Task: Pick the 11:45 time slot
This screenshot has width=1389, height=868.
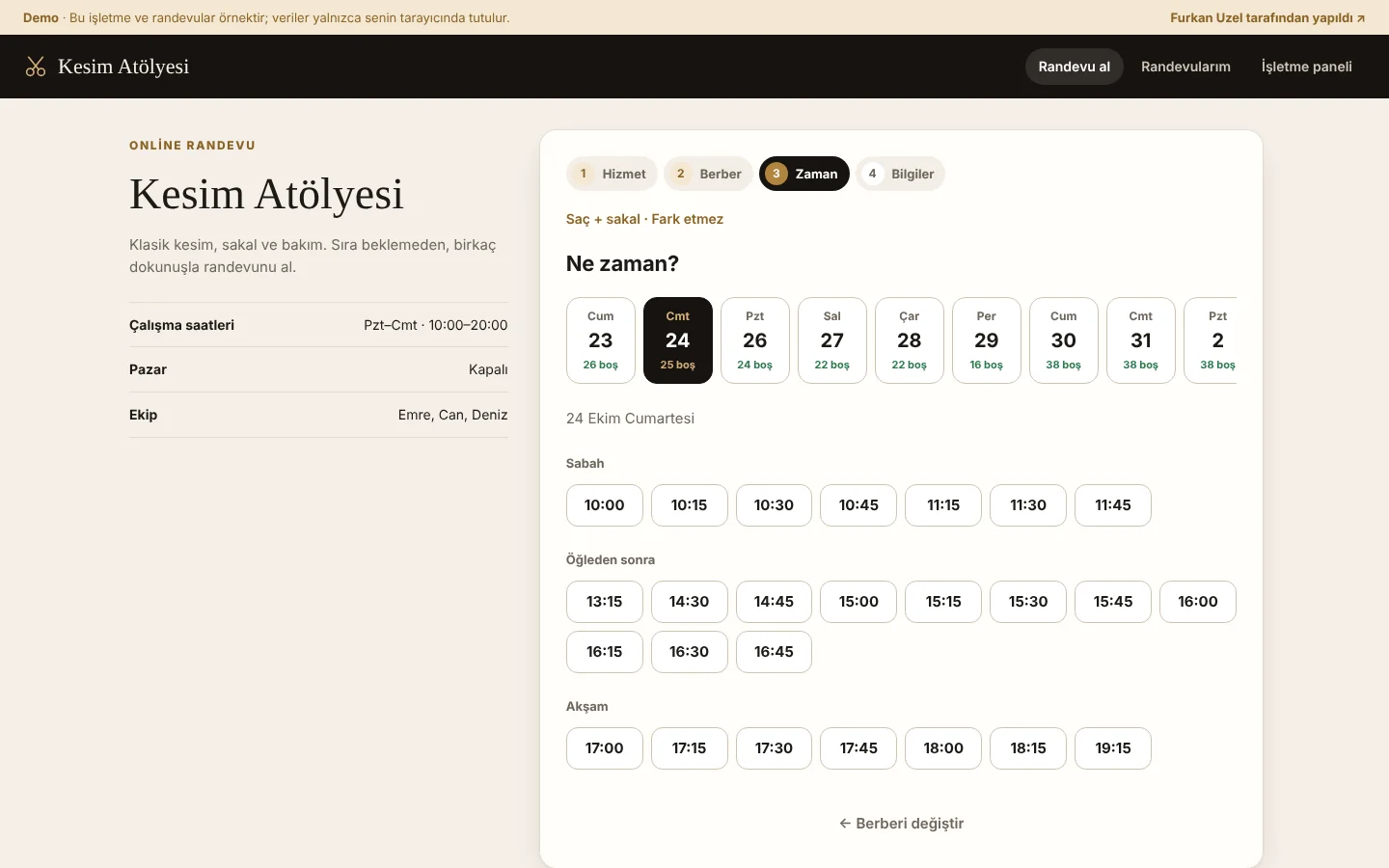Action: tap(1113, 505)
